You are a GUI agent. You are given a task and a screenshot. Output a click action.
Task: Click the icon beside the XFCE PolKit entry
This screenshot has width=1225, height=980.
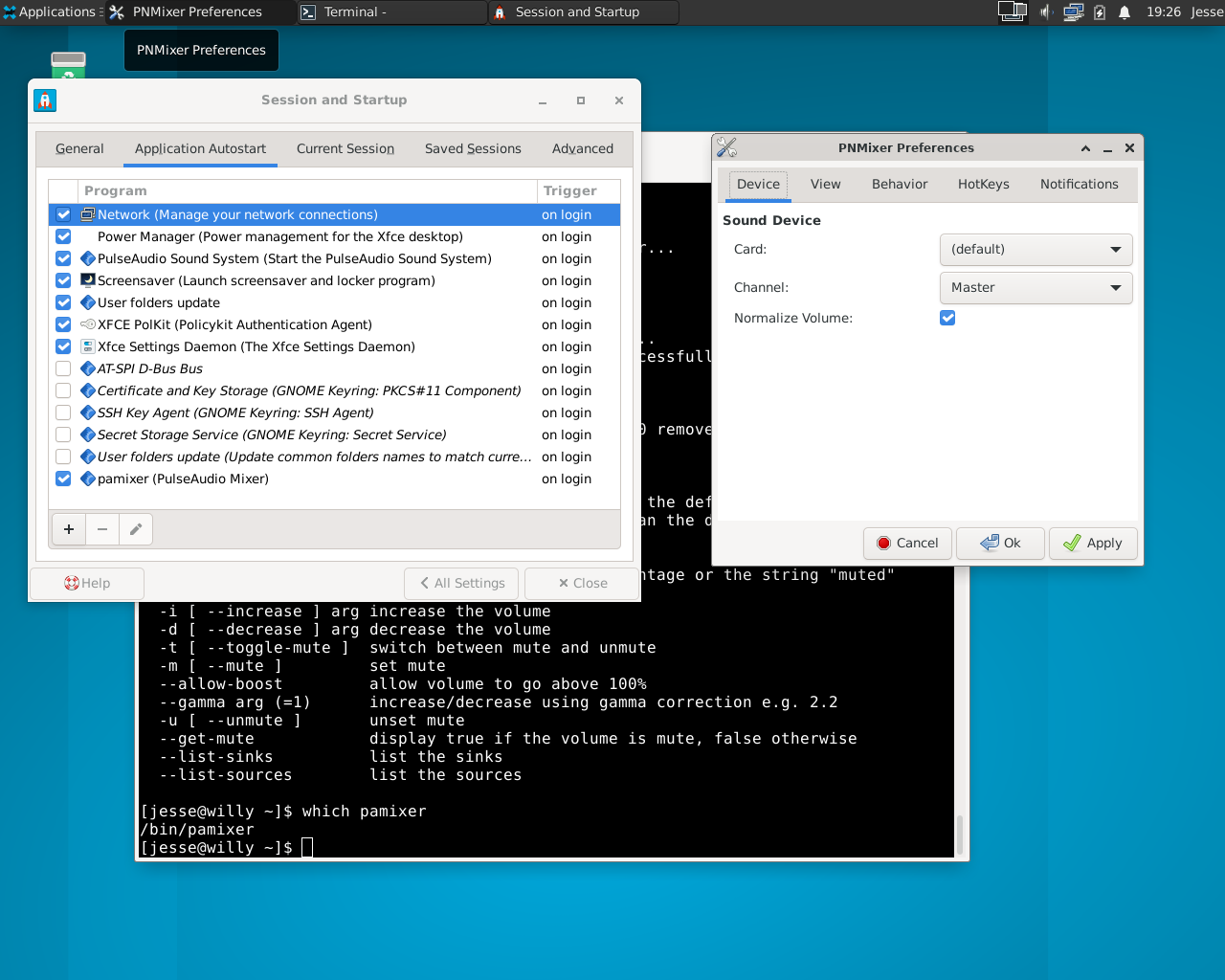88,324
